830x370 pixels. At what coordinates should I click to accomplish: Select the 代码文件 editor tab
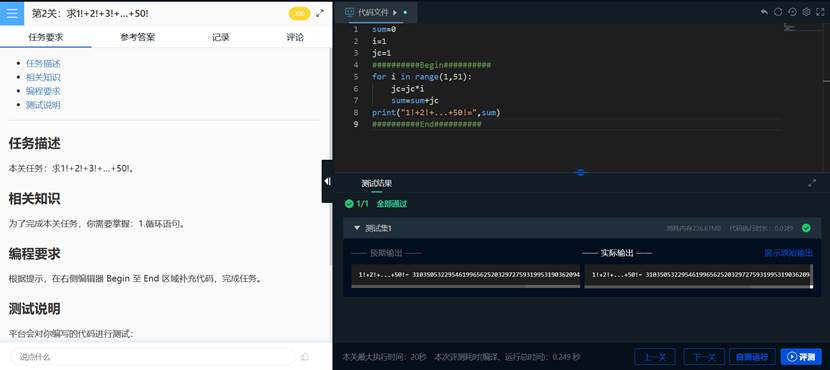[x=376, y=12]
